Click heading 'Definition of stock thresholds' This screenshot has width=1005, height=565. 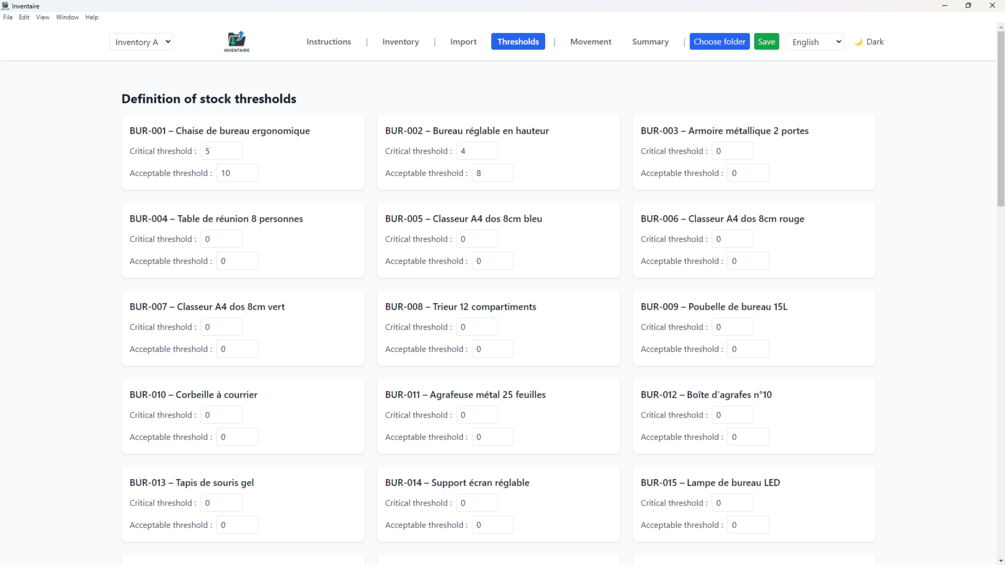[x=209, y=99]
